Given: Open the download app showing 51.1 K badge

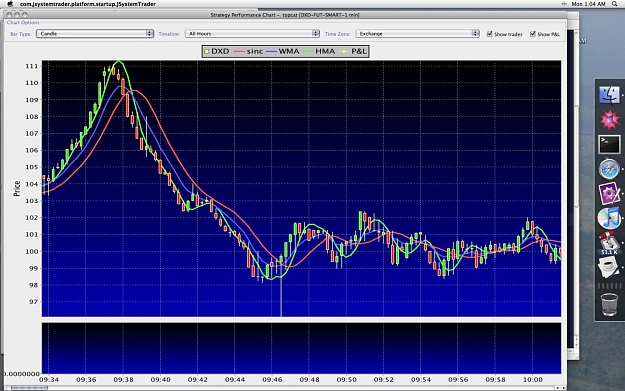Looking at the screenshot, I should (609, 243).
